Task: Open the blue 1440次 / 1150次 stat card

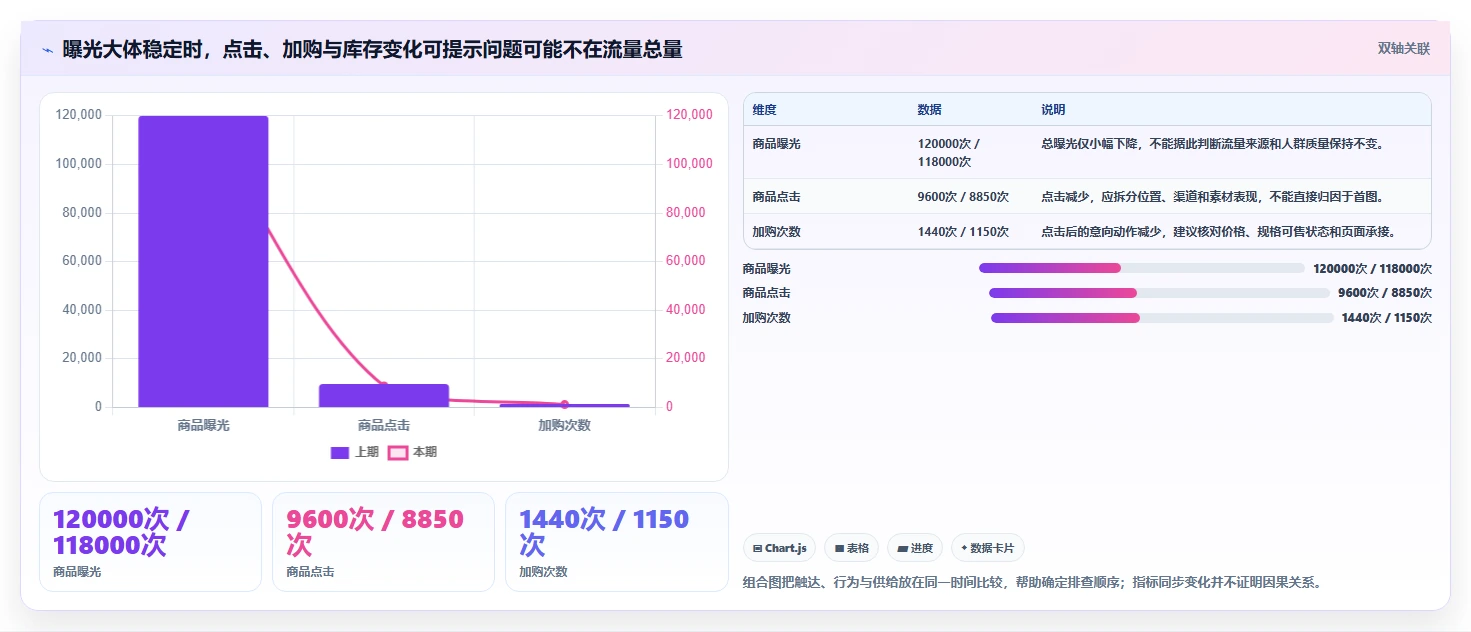Action: (617, 542)
